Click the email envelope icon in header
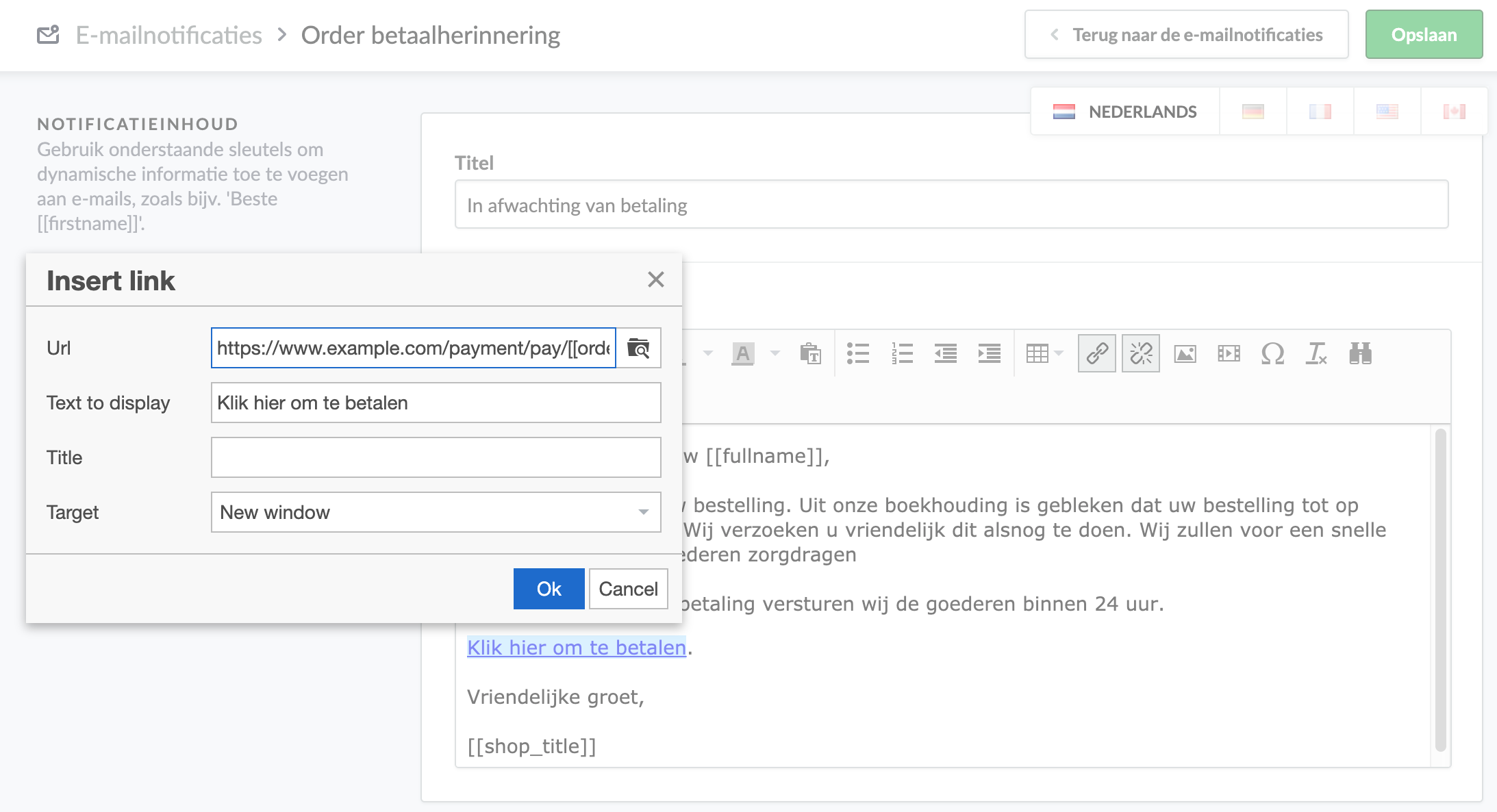This screenshot has height=812, width=1497. pyautogui.click(x=48, y=34)
